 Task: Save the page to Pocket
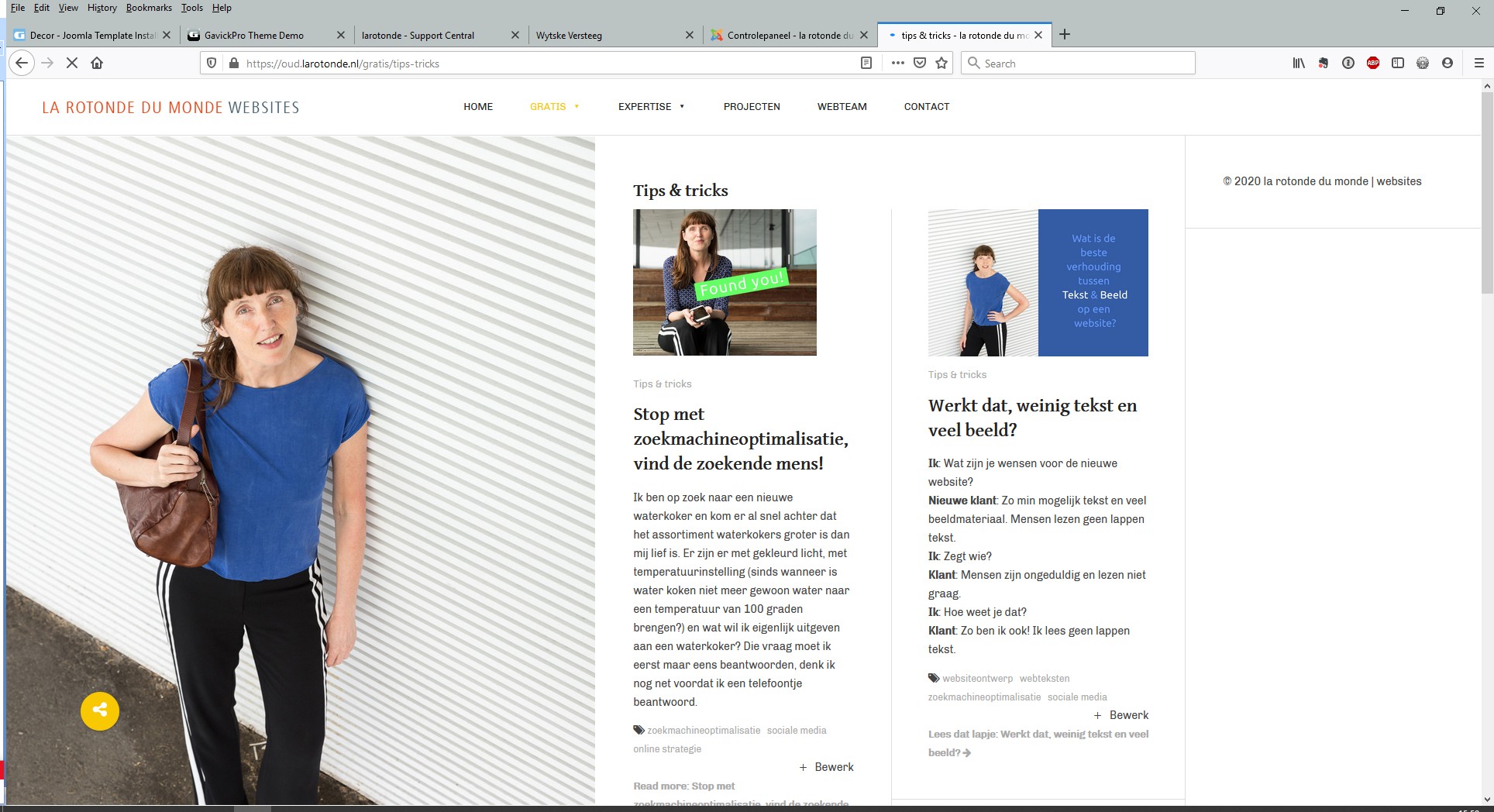tap(920, 64)
